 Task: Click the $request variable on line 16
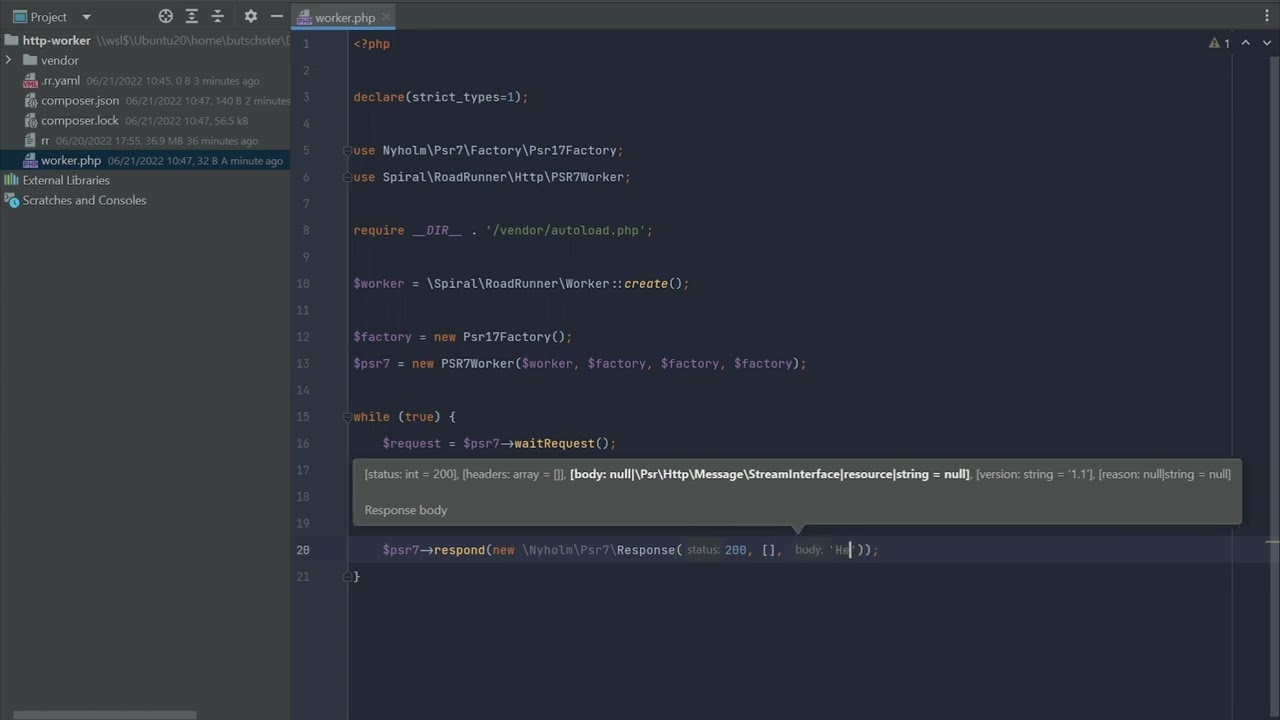pyautogui.click(x=412, y=443)
